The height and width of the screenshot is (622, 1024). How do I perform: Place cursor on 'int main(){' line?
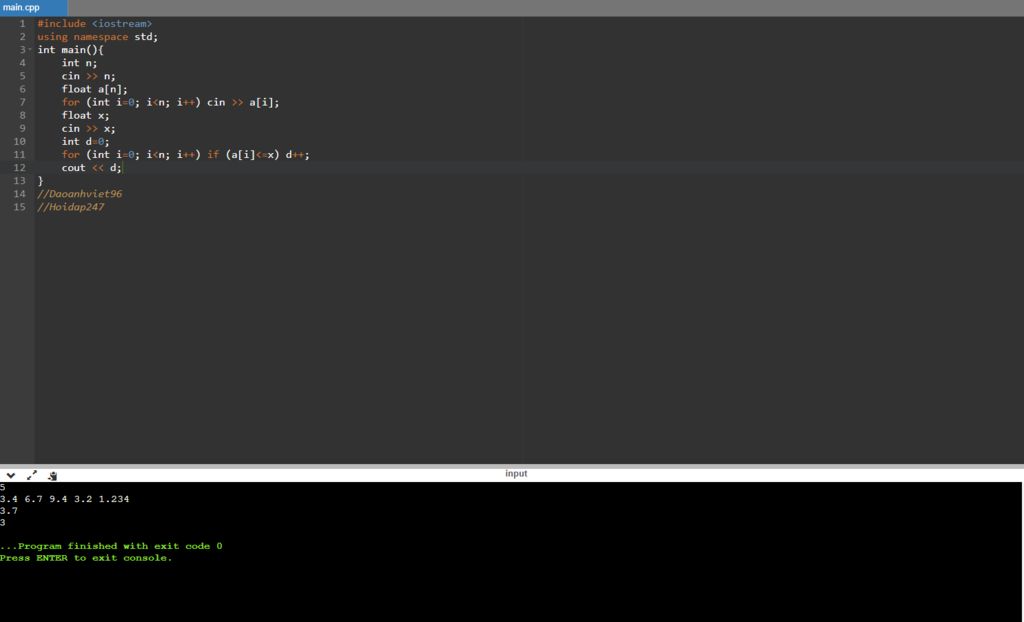(71, 50)
